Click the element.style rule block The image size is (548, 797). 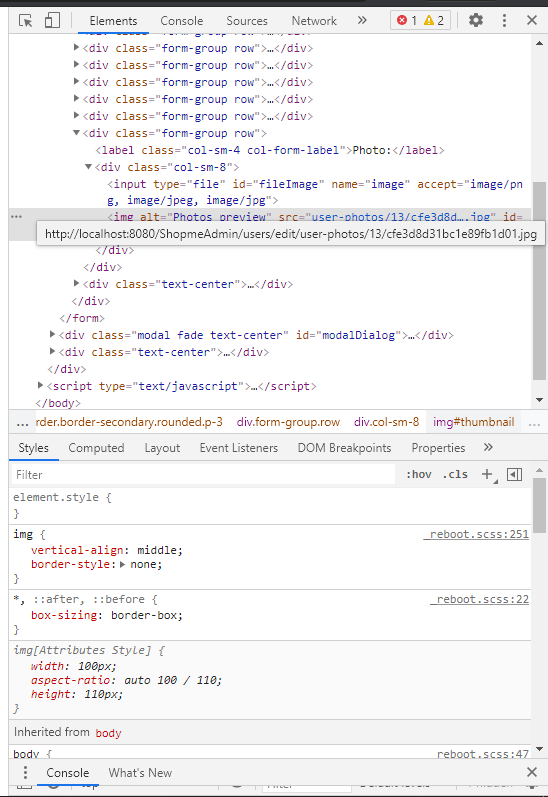pyautogui.click(x=270, y=505)
